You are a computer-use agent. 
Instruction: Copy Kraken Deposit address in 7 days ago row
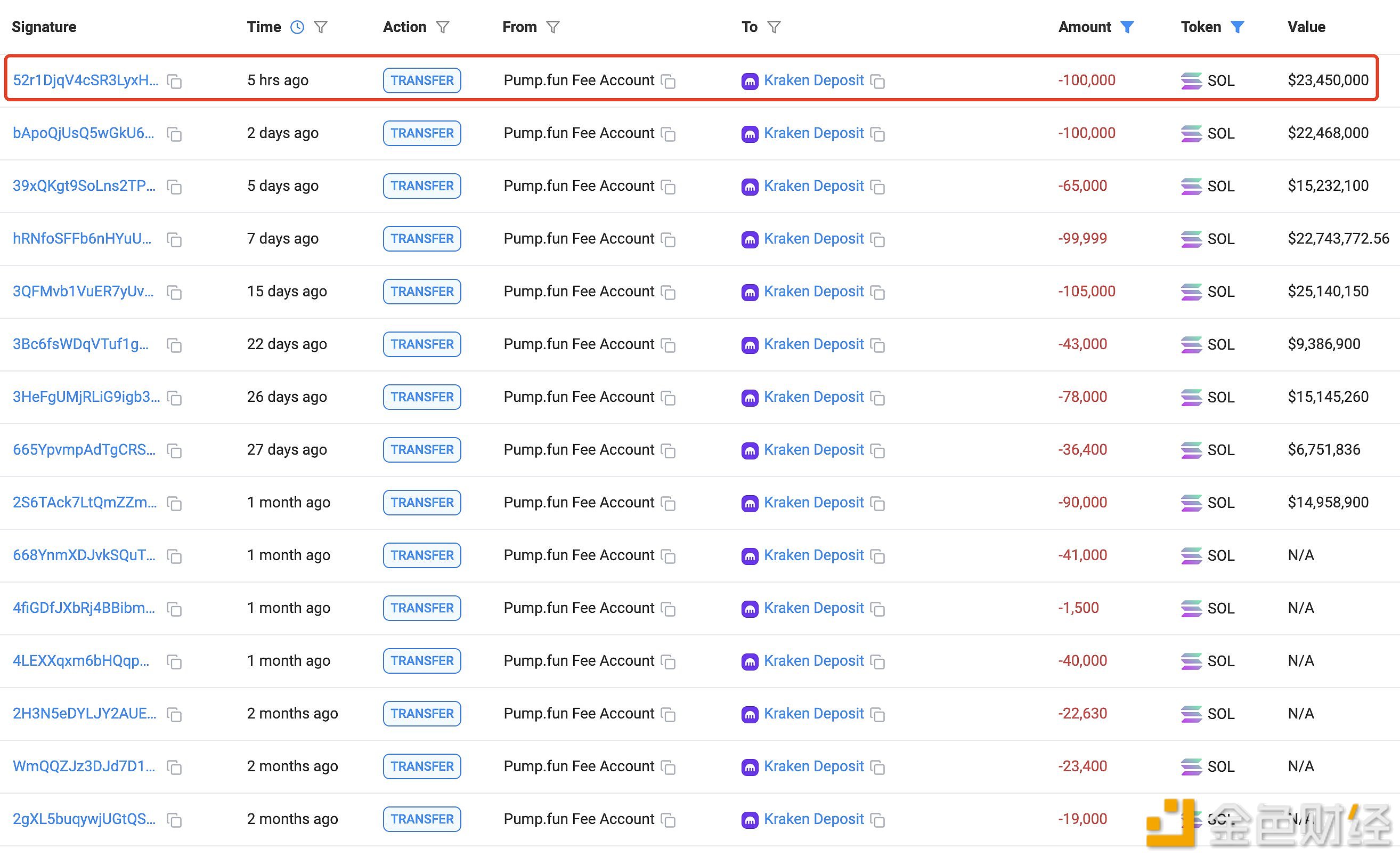pyautogui.click(x=878, y=240)
